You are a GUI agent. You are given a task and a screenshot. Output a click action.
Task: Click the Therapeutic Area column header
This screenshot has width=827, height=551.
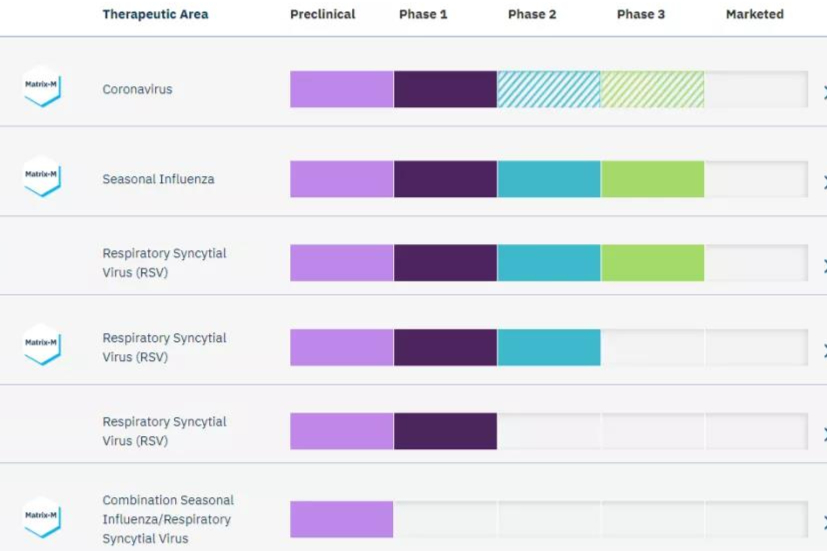click(x=155, y=15)
